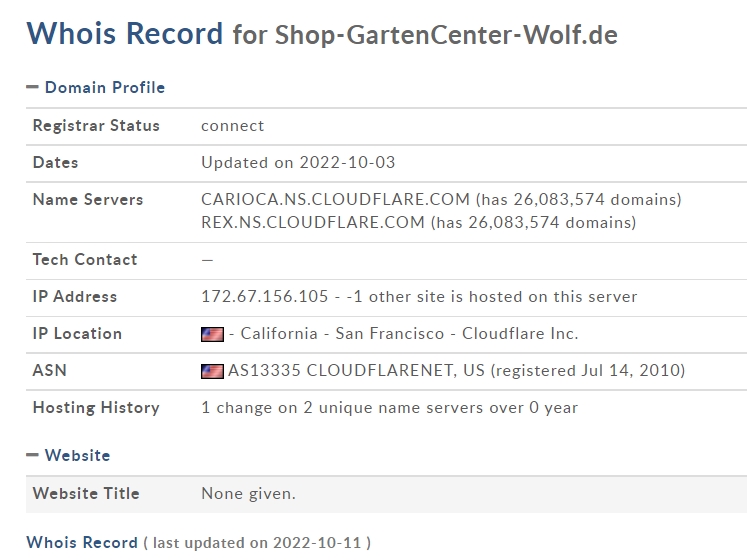
Task: Click the Hosting History label
Action: coord(96,407)
